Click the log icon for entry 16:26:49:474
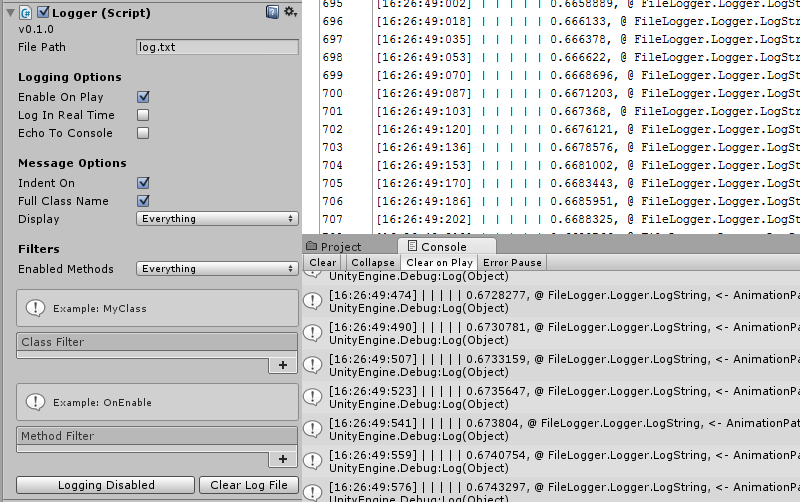This screenshot has height=502, width=800. (x=313, y=301)
